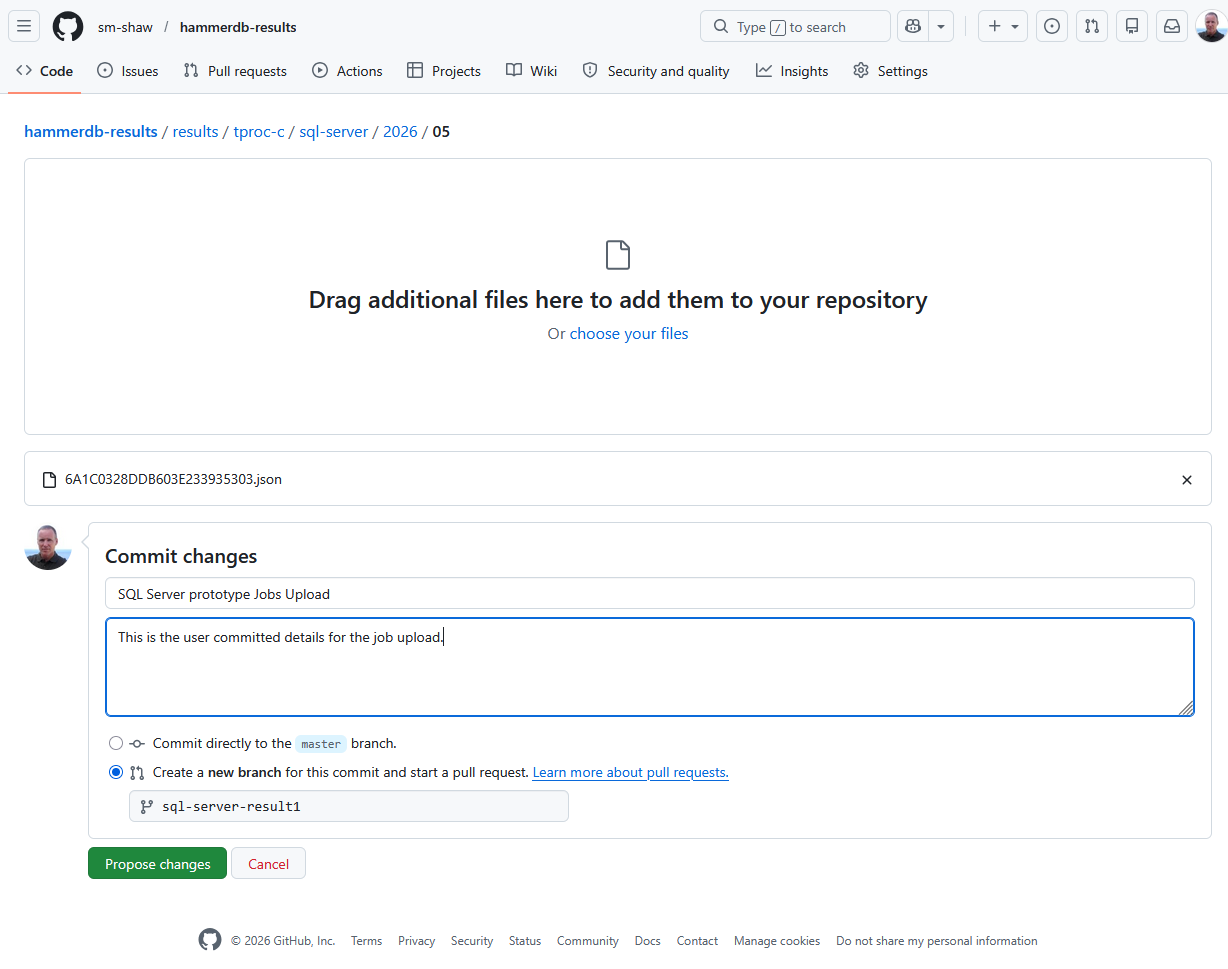Open the Terms footer link
Viewport: 1228px width, 969px height.
click(366, 941)
